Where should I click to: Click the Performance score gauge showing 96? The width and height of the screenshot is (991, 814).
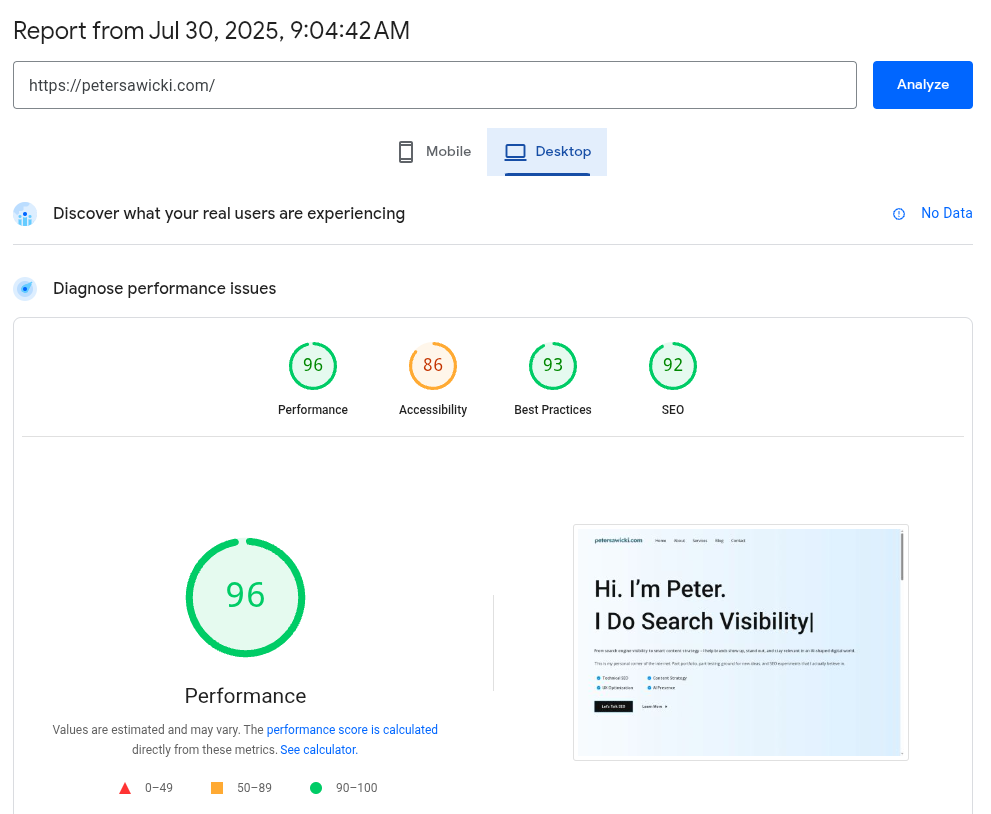312,366
